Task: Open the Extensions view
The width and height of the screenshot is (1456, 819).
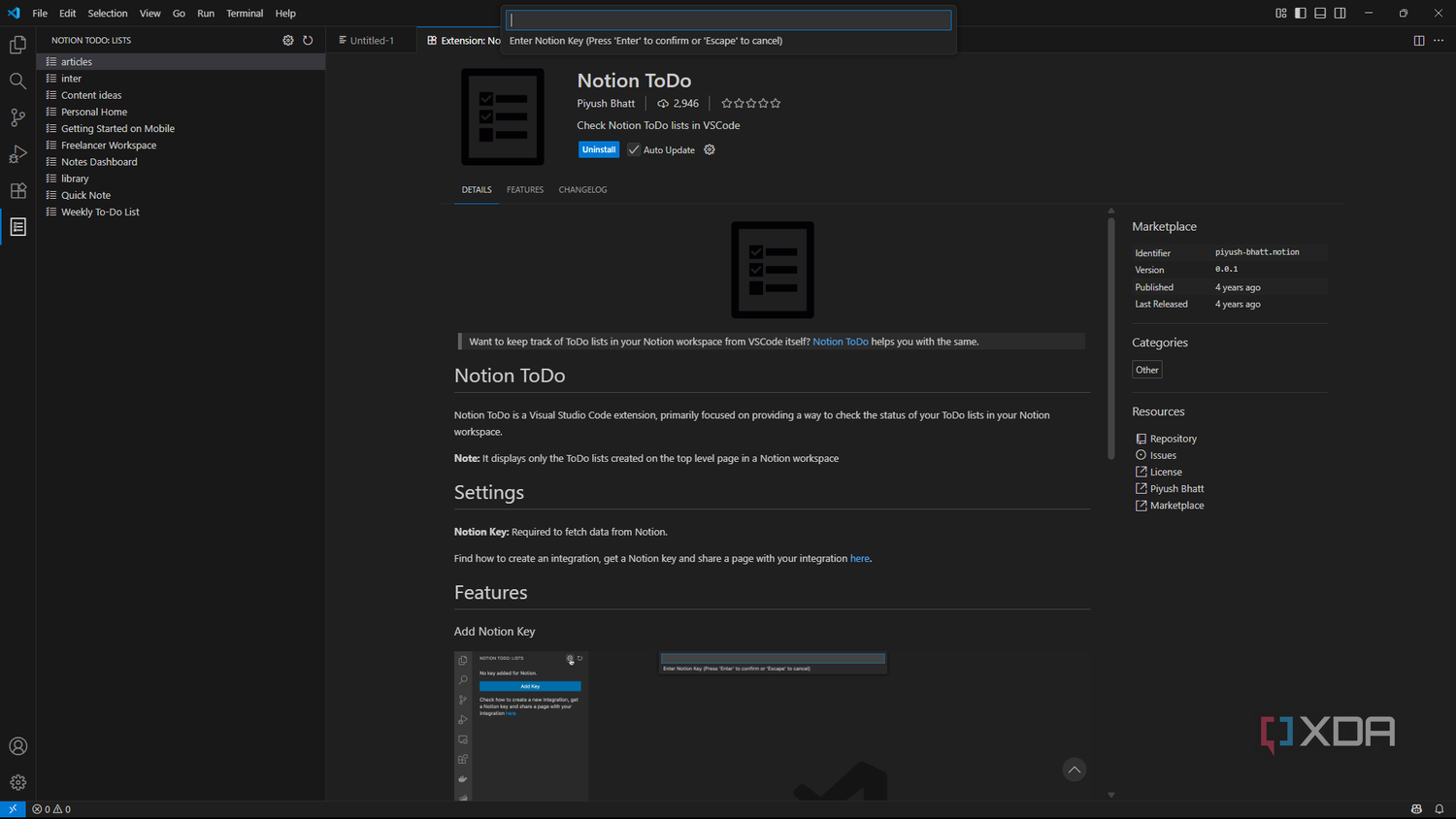Action: coord(17,190)
